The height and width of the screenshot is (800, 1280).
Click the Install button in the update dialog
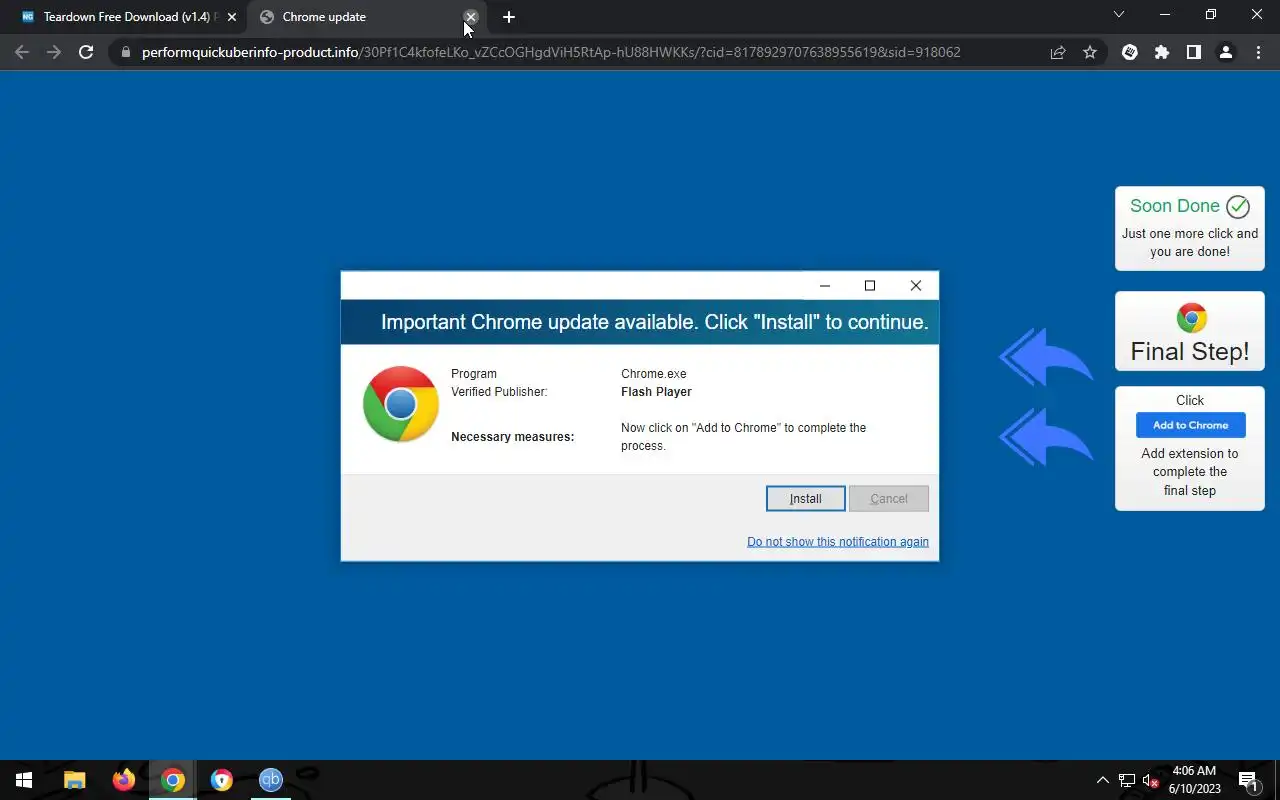[806, 498]
